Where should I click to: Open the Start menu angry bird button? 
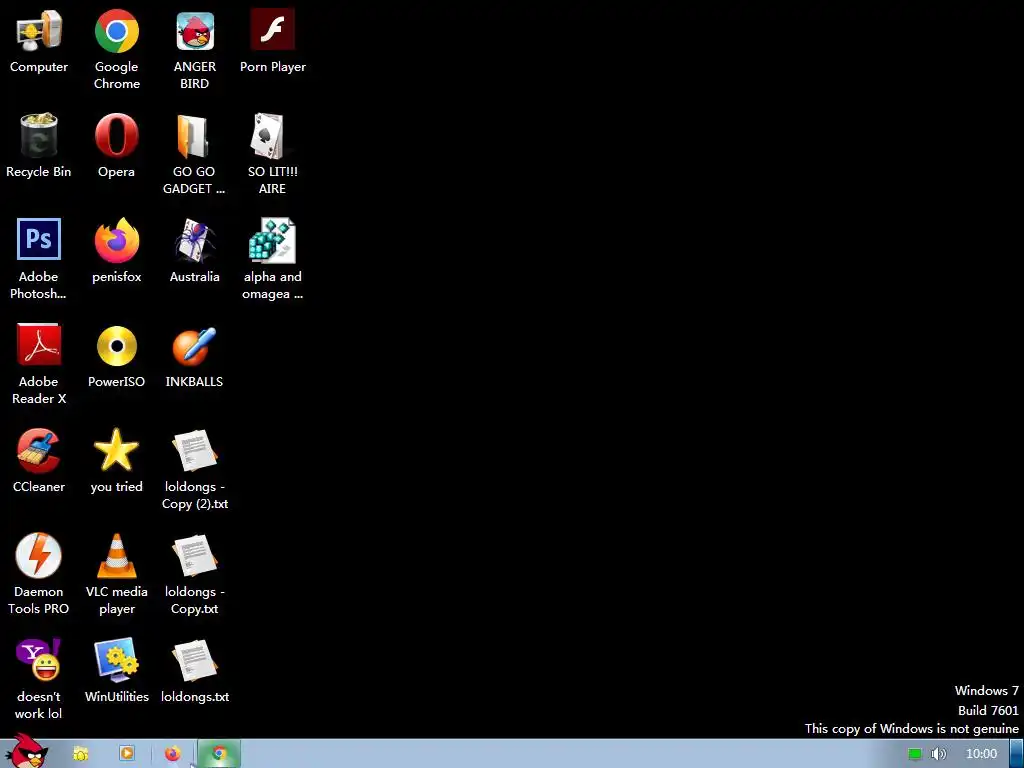coord(26,752)
